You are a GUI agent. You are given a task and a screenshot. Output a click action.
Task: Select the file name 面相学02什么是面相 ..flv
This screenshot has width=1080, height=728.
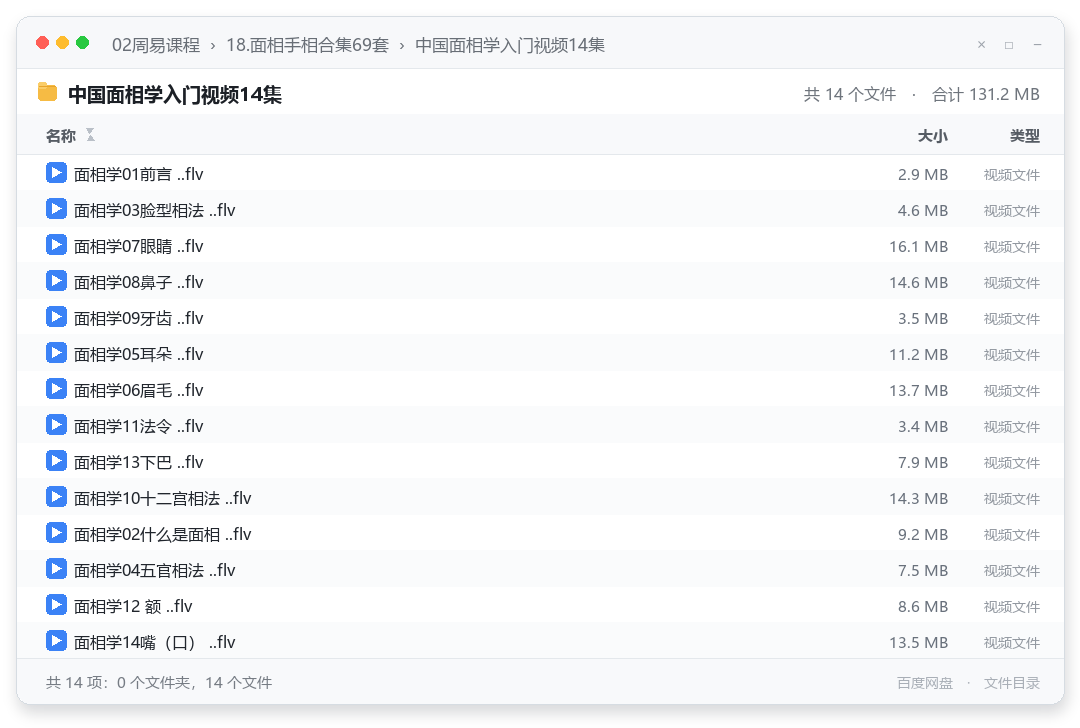pos(163,534)
